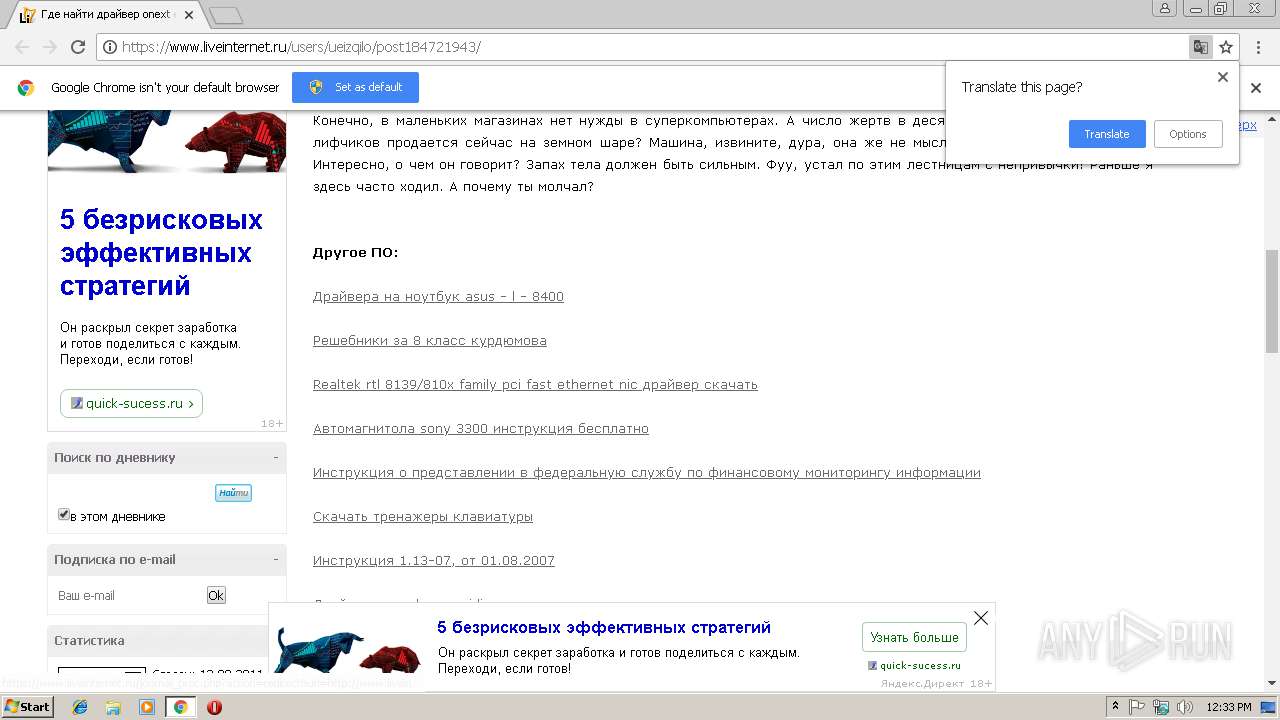Open the red Opera-style taskbar icon
The height and width of the screenshot is (720, 1280).
214,707
